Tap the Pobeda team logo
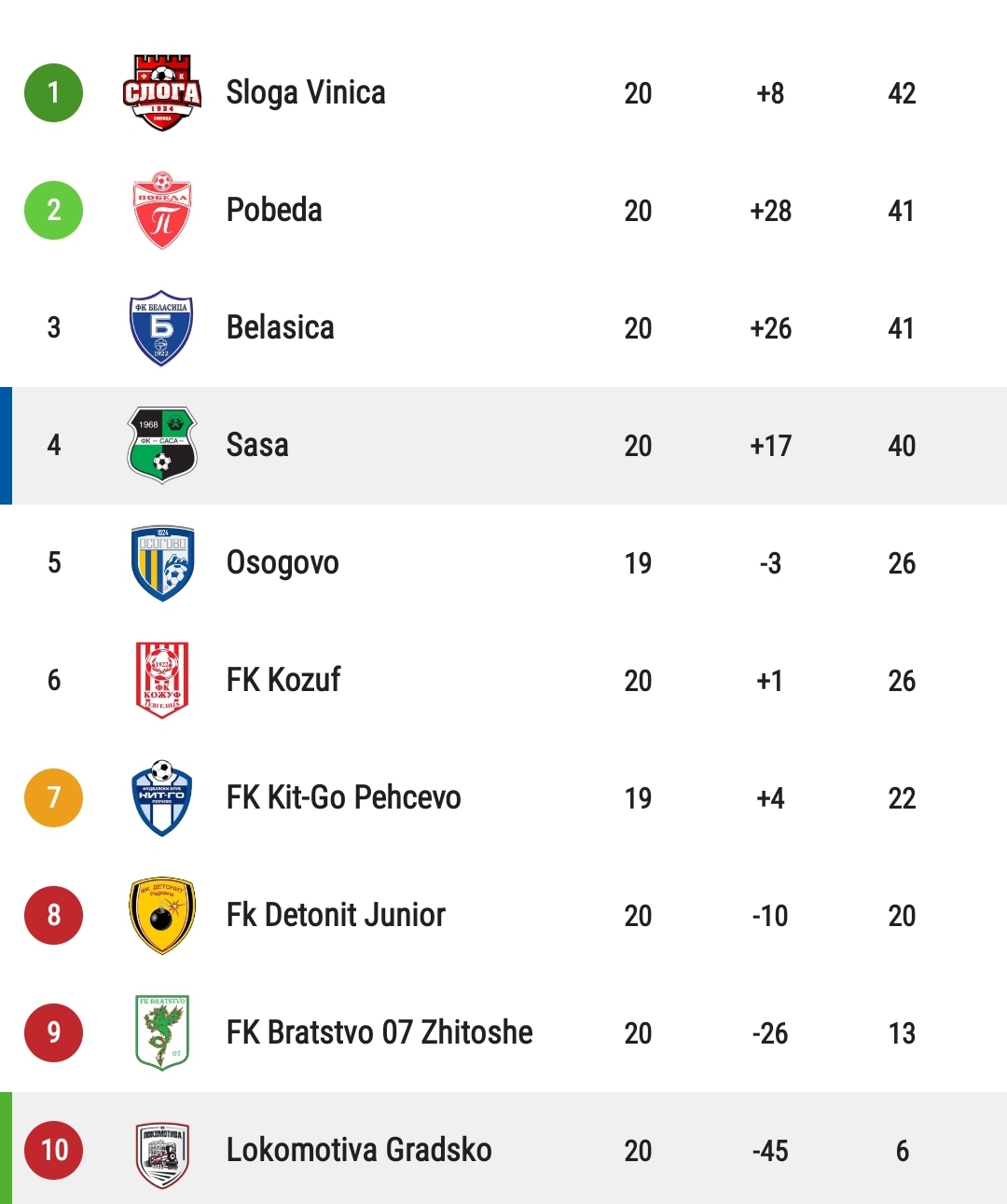1007x1204 pixels. tap(162, 210)
